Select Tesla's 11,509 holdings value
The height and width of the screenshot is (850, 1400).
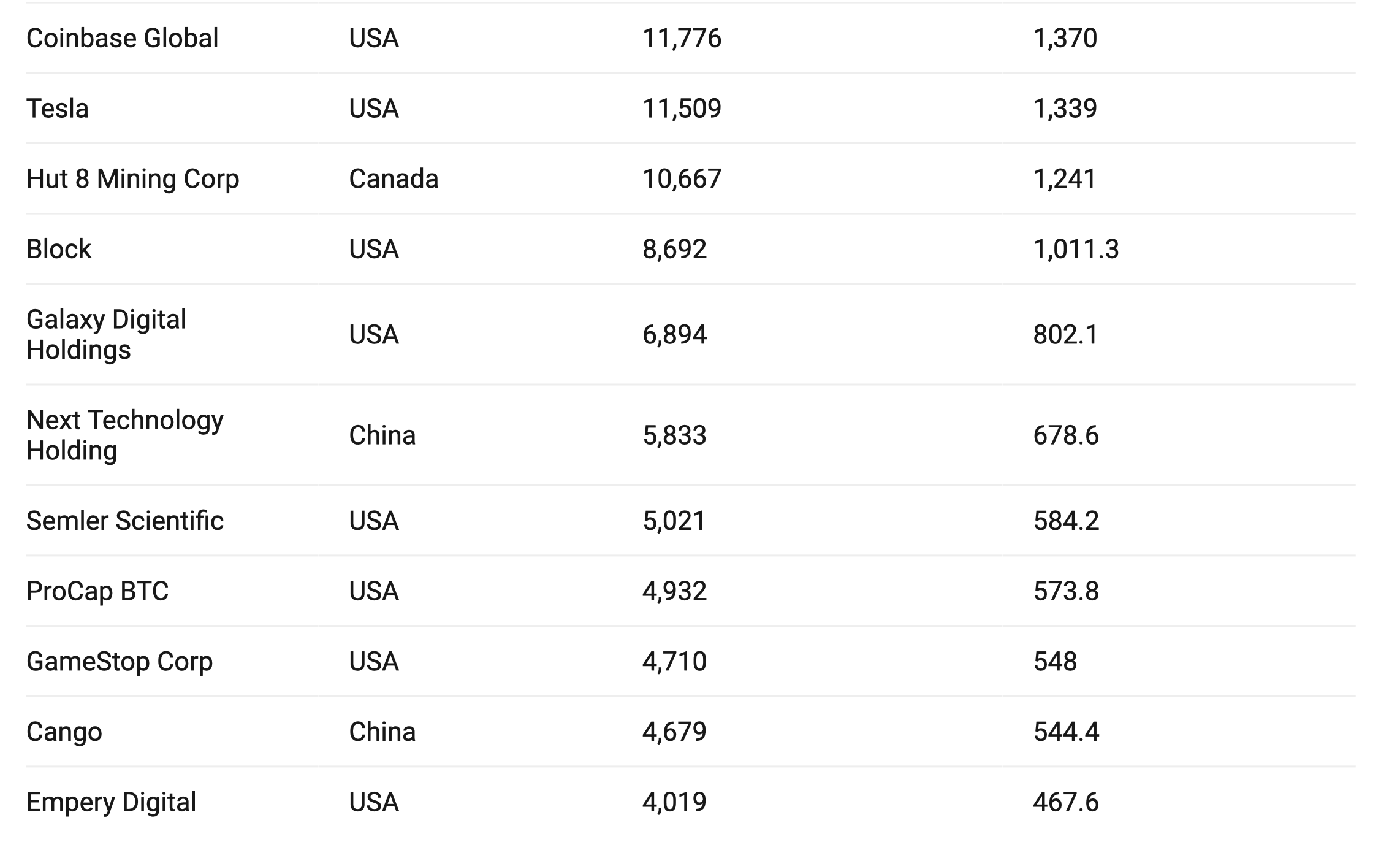682,109
